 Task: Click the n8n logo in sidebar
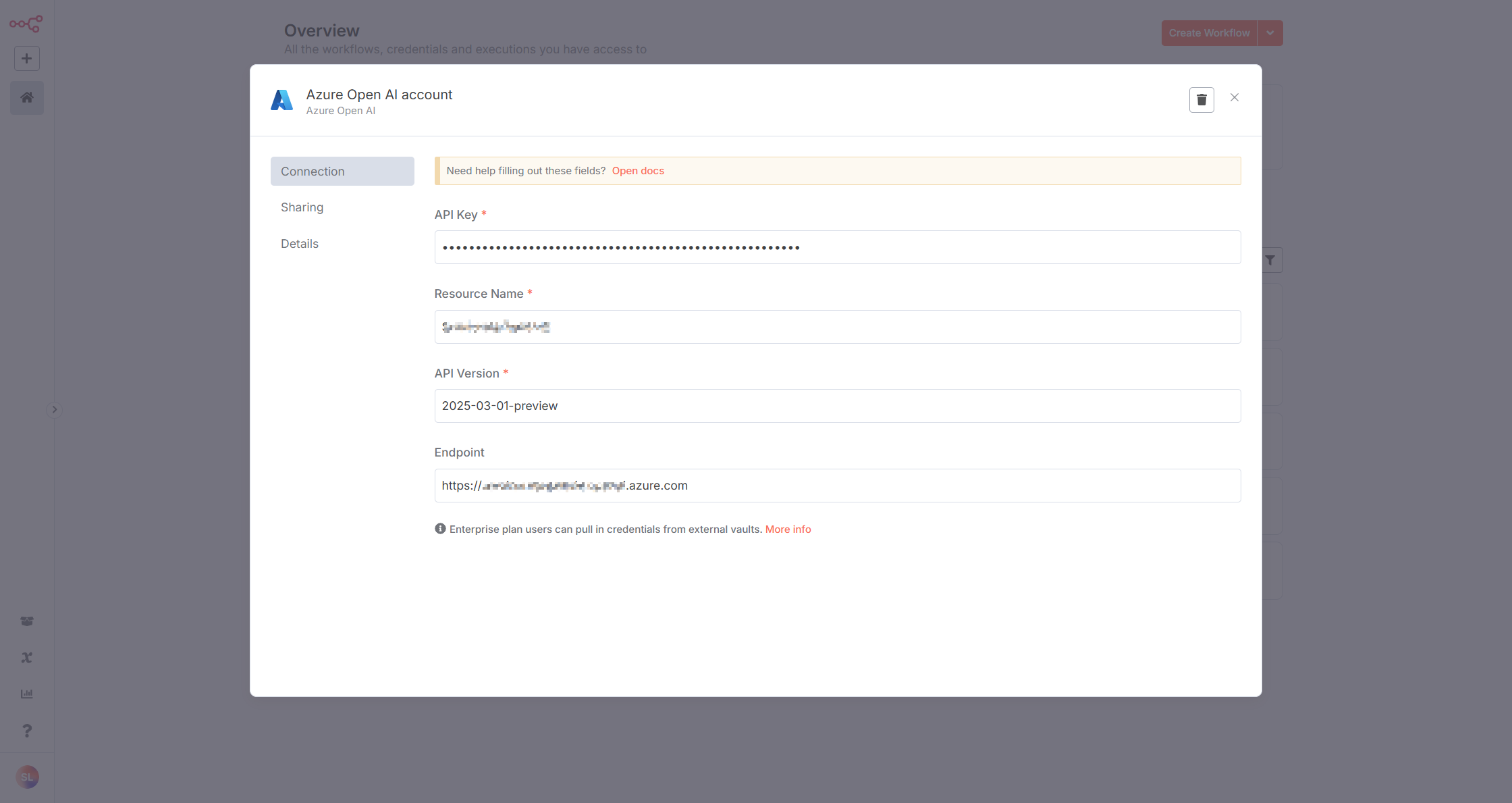[x=26, y=24]
